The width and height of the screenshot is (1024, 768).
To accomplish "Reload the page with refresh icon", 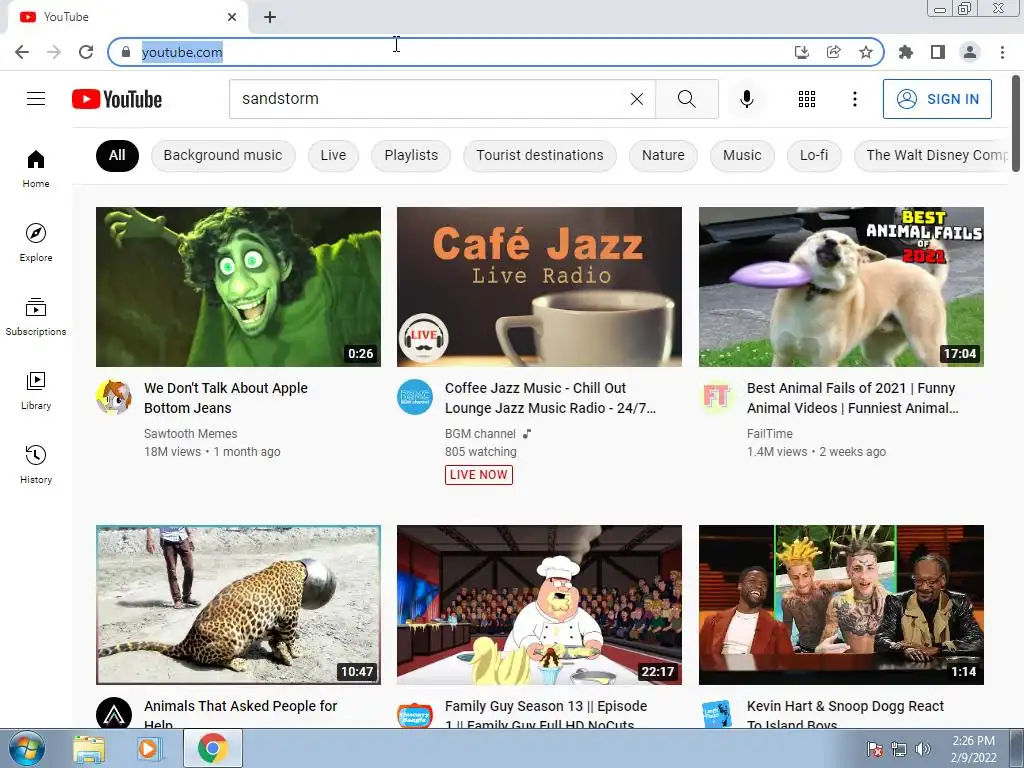I will [86, 52].
